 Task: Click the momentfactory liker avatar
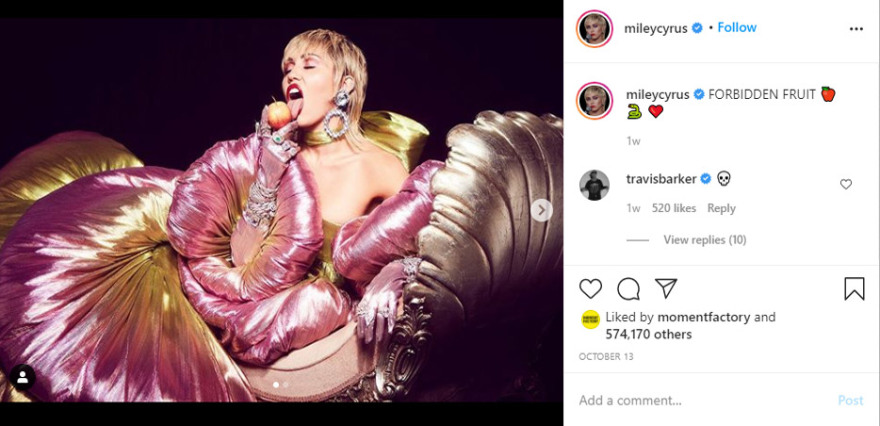(590, 318)
